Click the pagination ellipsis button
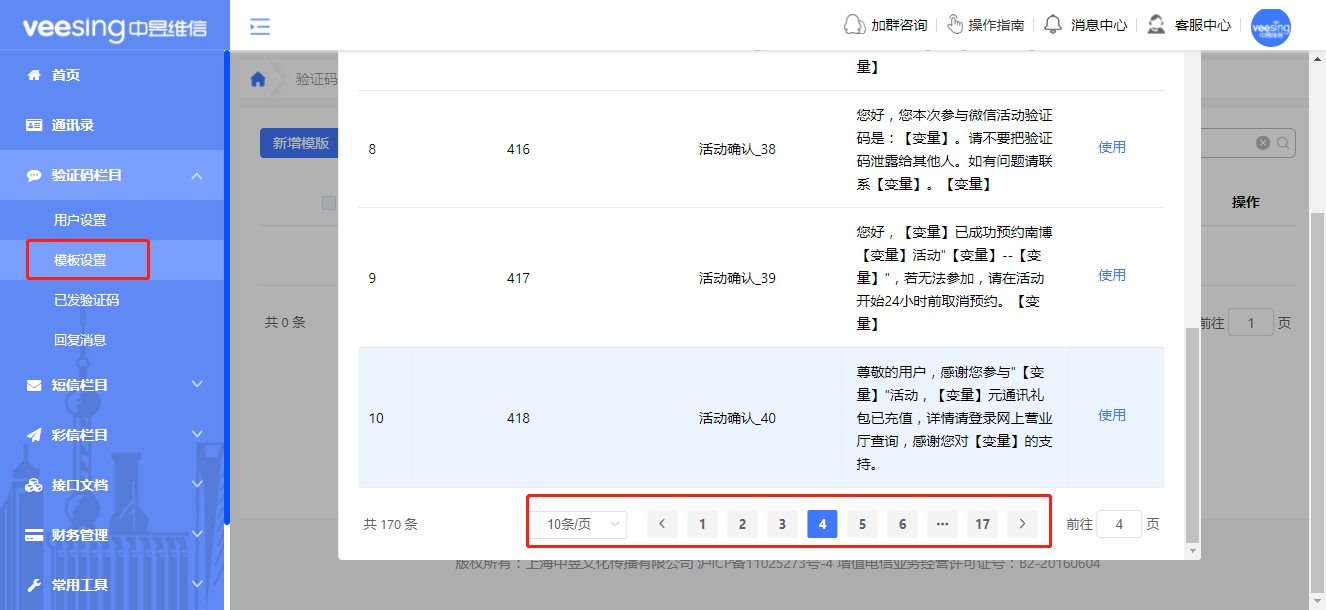 click(942, 524)
